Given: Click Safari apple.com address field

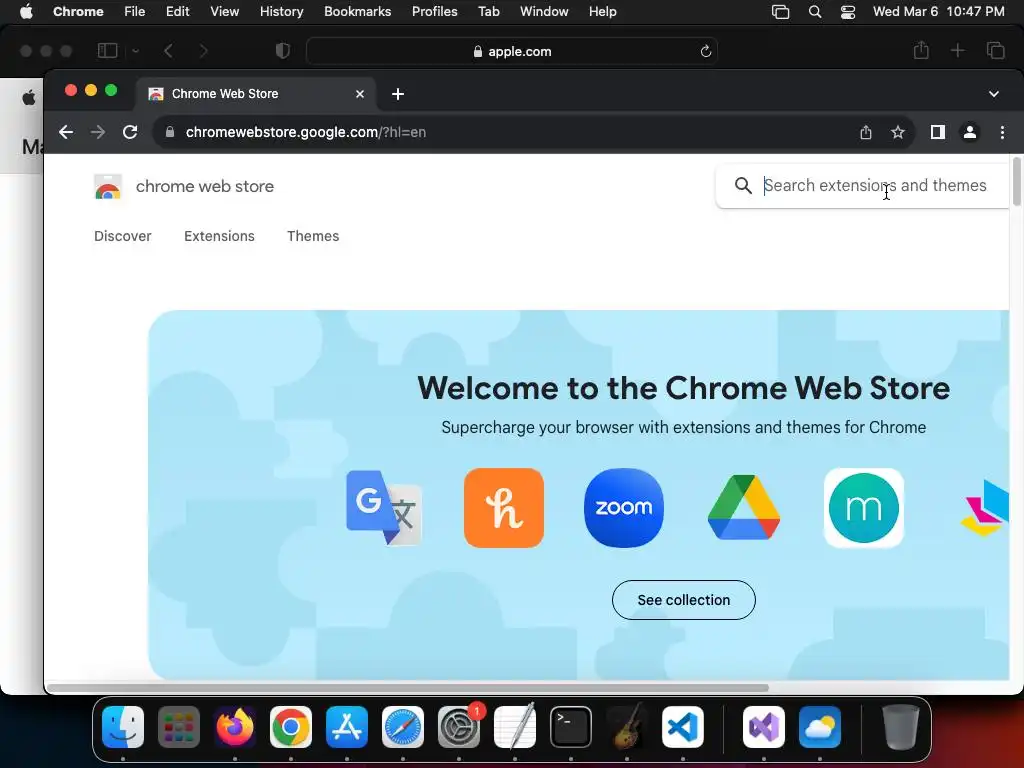Looking at the screenshot, I should (x=512, y=52).
